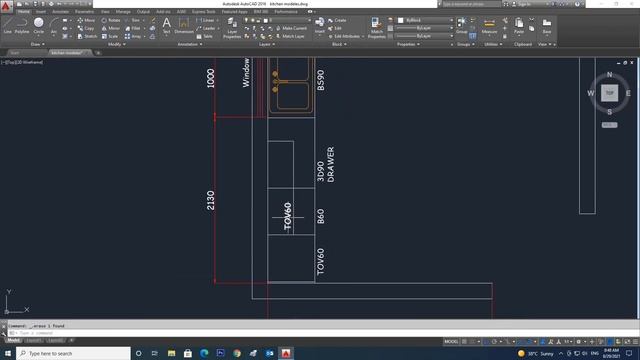Click the Trim tool
This screenshot has height=360, width=640.
tap(132, 20)
